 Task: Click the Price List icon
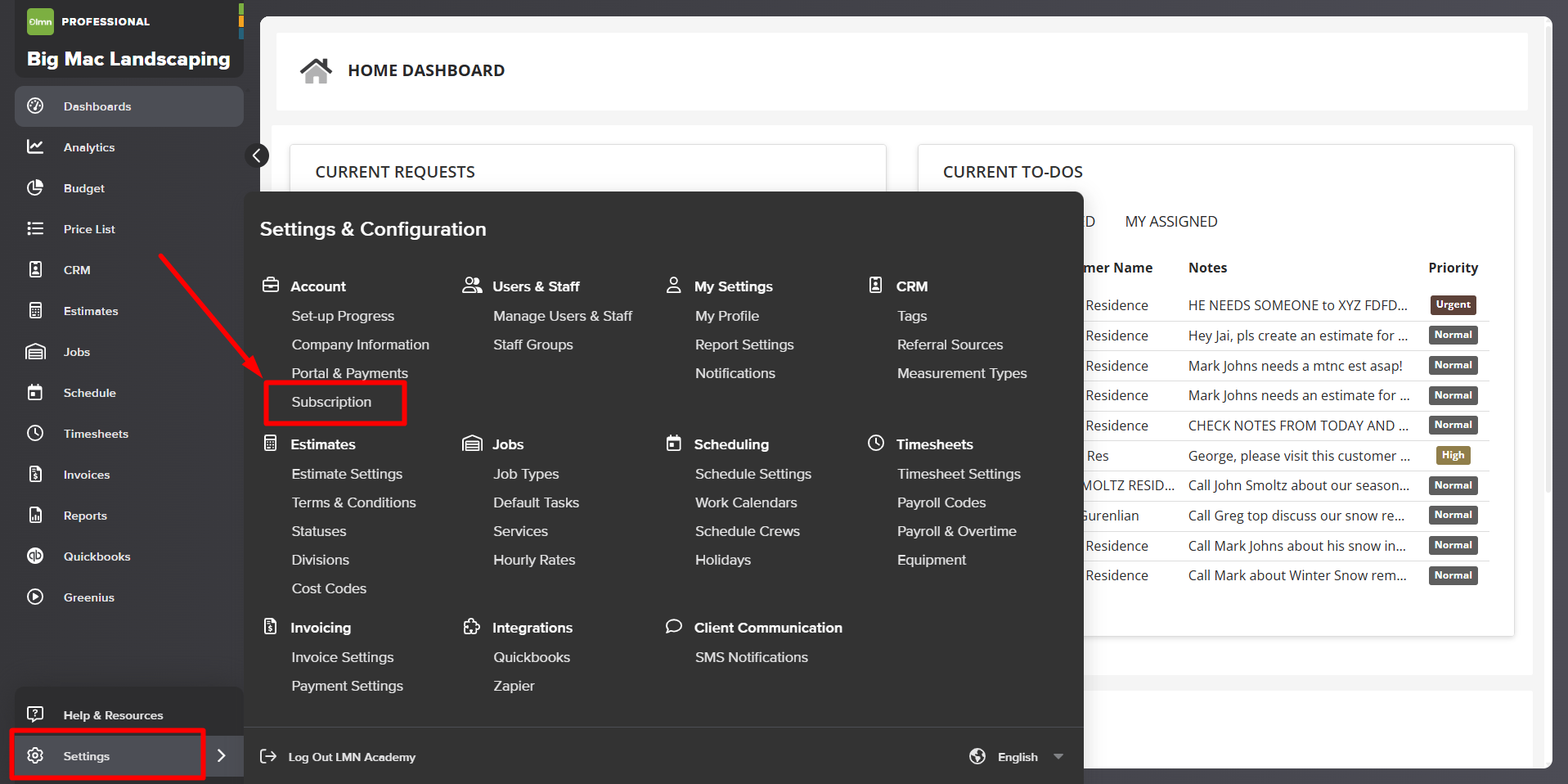[x=35, y=228]
